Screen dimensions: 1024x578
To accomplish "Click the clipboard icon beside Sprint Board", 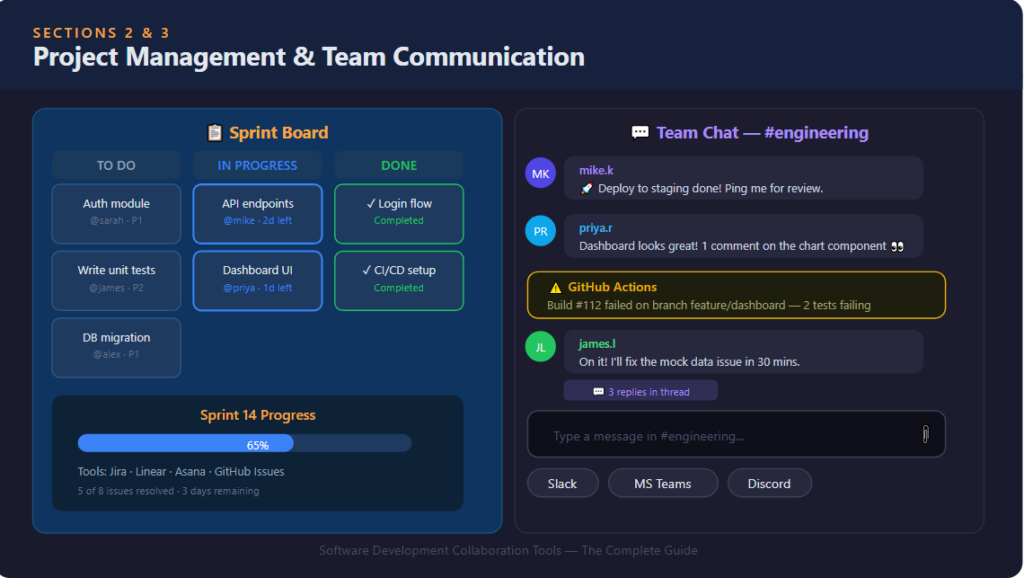I will [x=215, y=133].
